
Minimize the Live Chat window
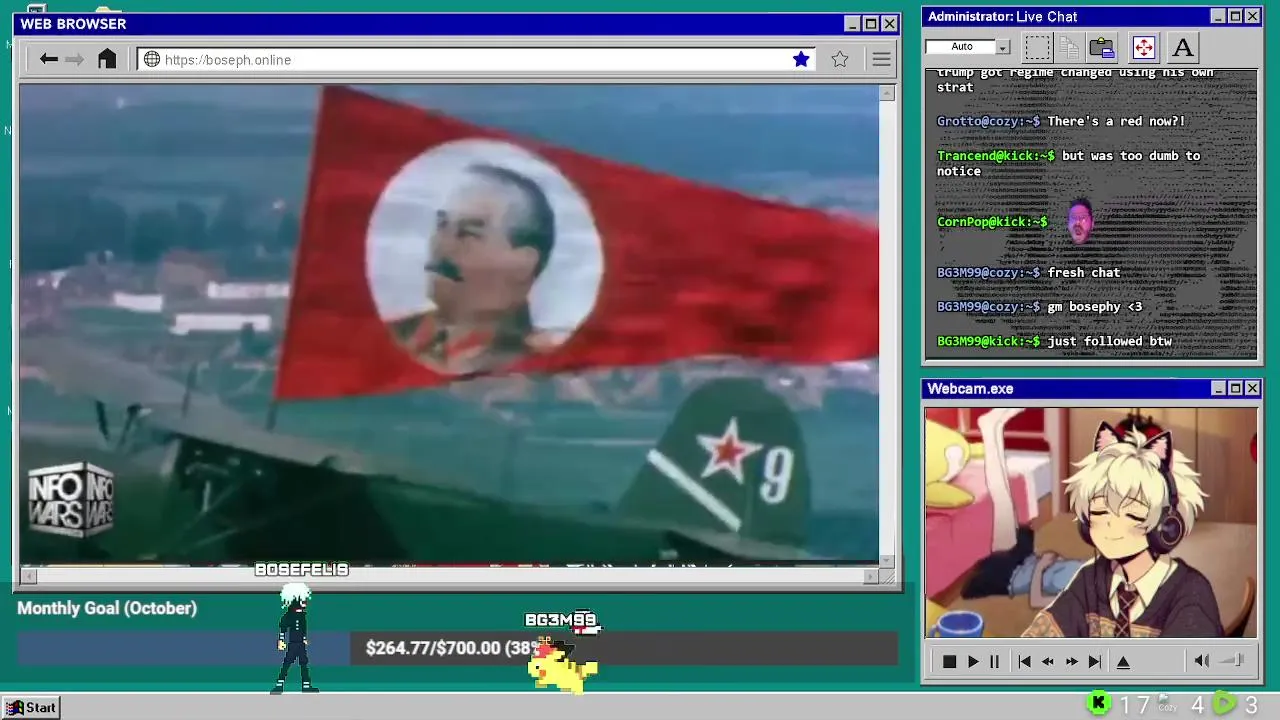pyautogui.click(x=1218, y=16)
